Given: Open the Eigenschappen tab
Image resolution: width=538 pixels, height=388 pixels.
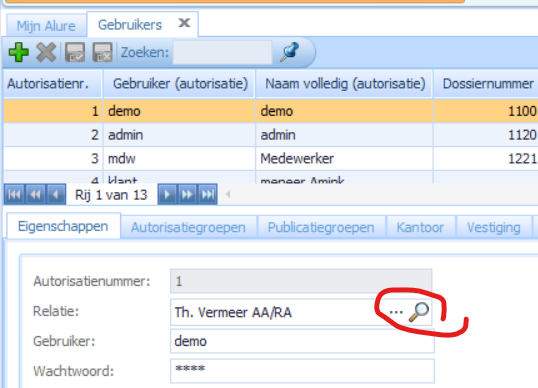Looking at the screenshot, I should [x=63, y=226].
